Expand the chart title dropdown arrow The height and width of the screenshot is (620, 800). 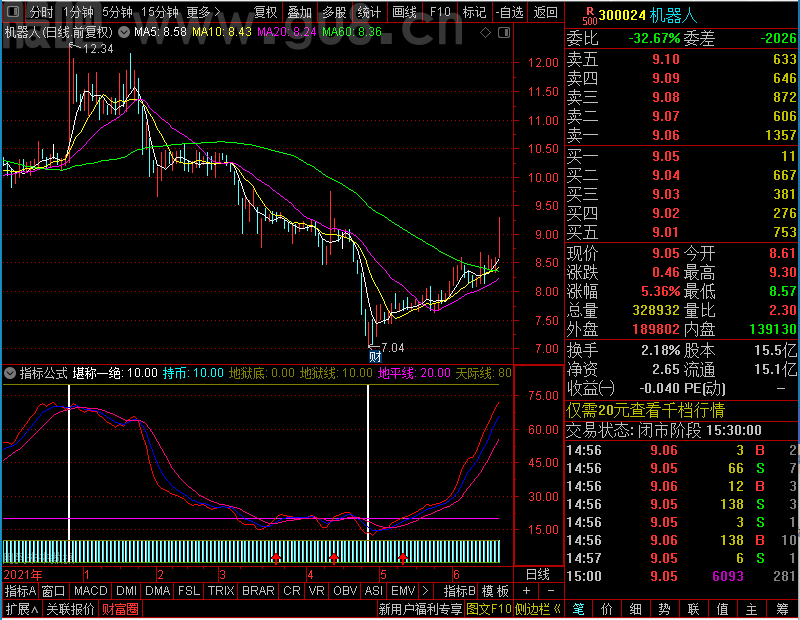tap(123, 33)
